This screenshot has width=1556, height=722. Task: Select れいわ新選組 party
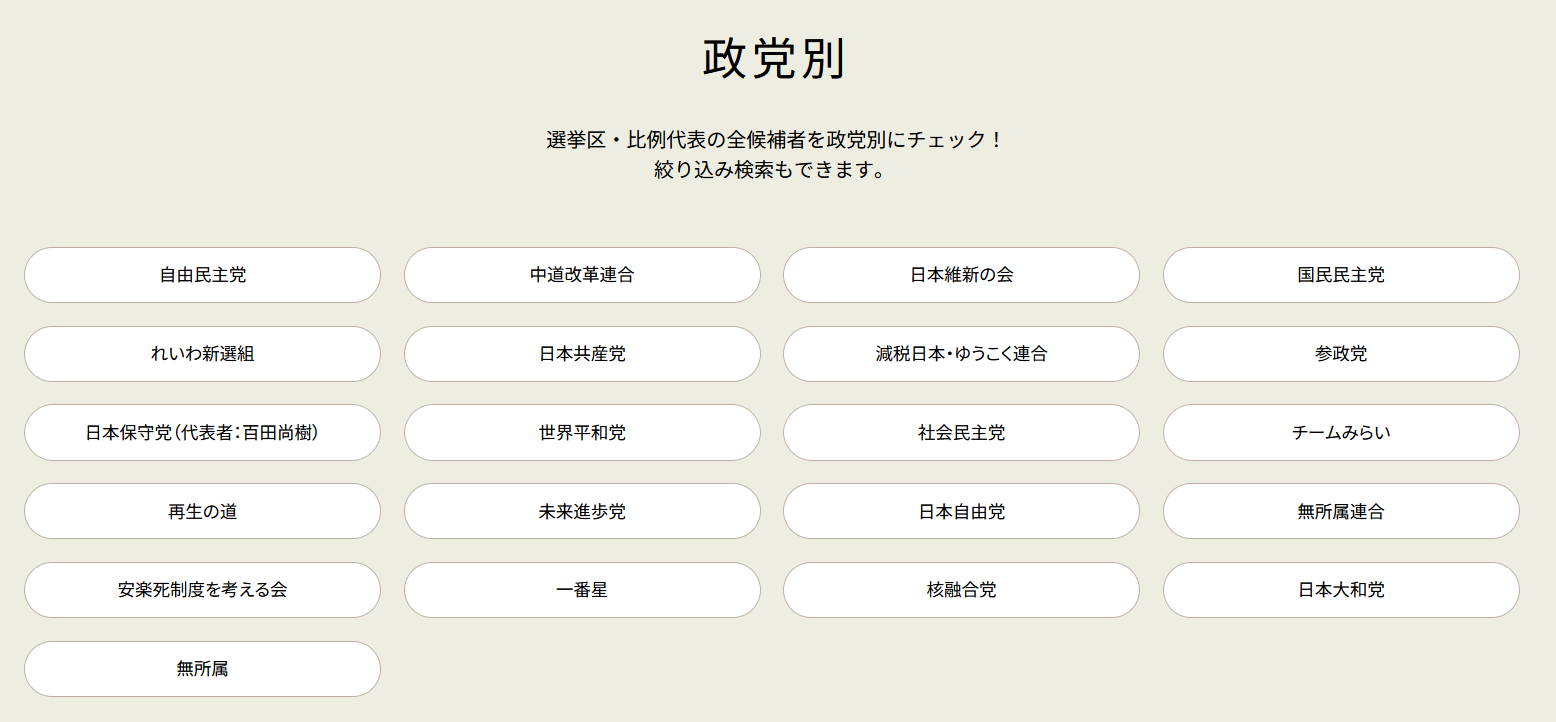202,354
